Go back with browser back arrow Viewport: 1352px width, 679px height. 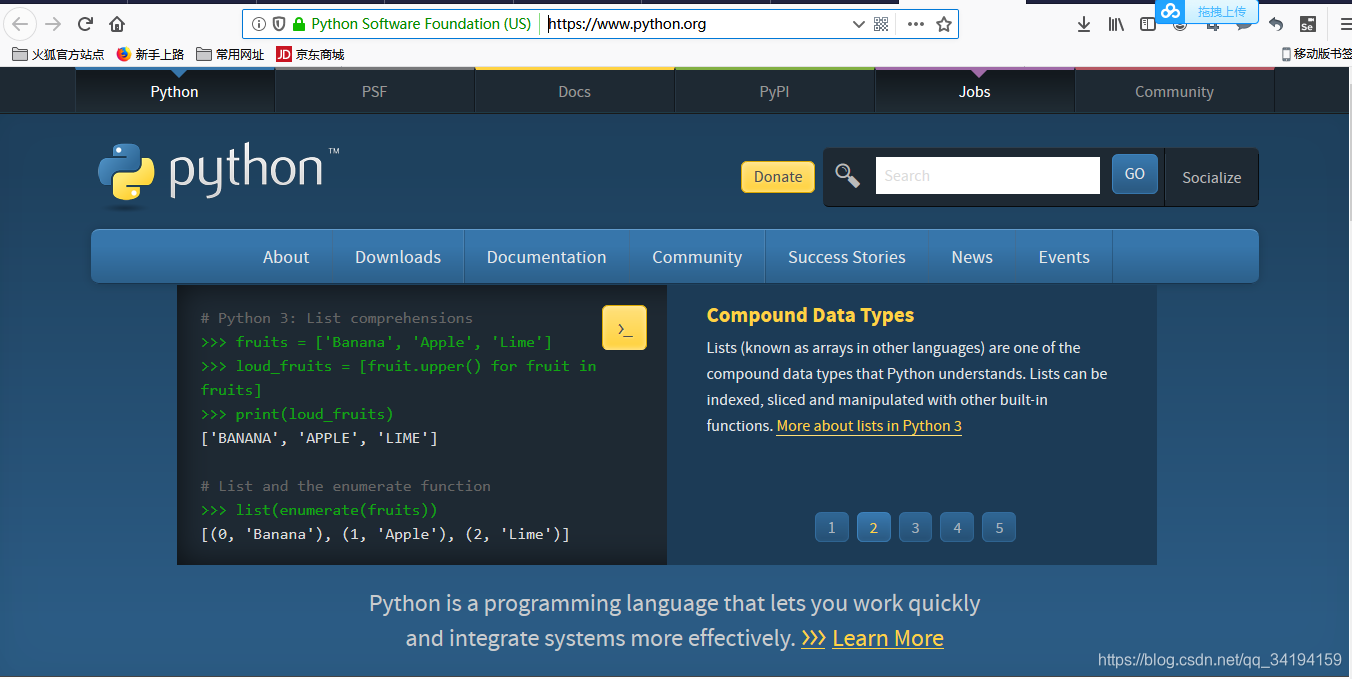click(x=20, y=24)
